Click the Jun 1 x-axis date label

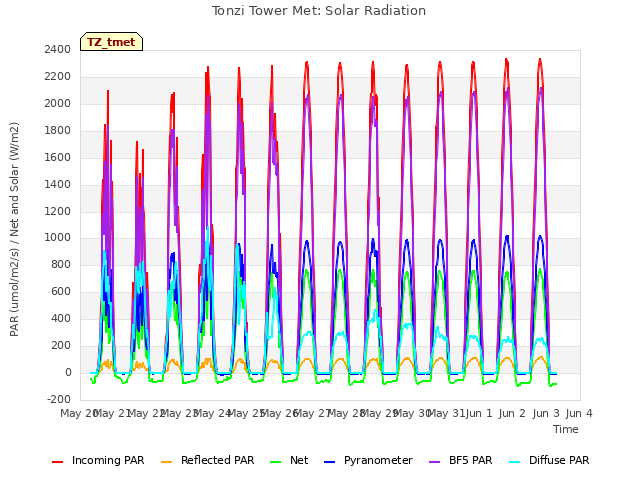pos(479,413)
